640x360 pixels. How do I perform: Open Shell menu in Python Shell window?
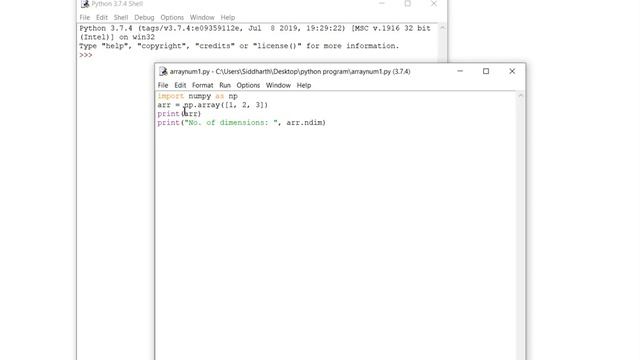121,18
